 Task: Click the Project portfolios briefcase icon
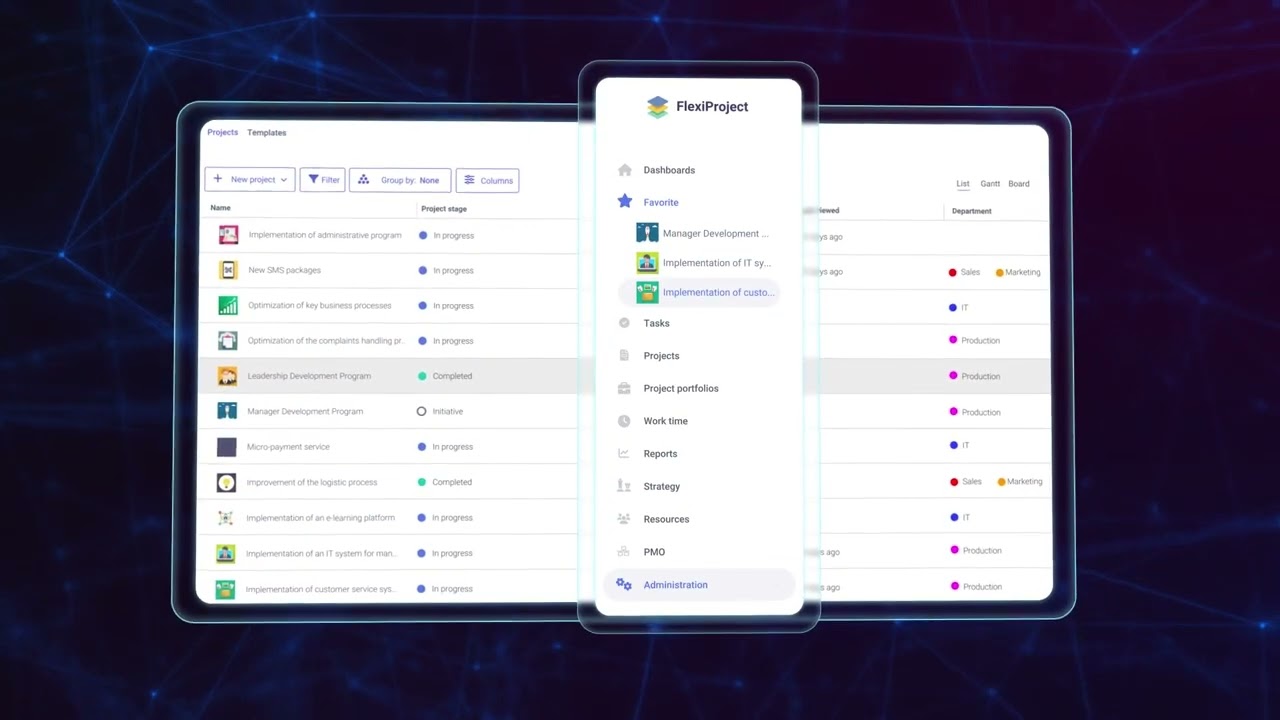(624, 388)
